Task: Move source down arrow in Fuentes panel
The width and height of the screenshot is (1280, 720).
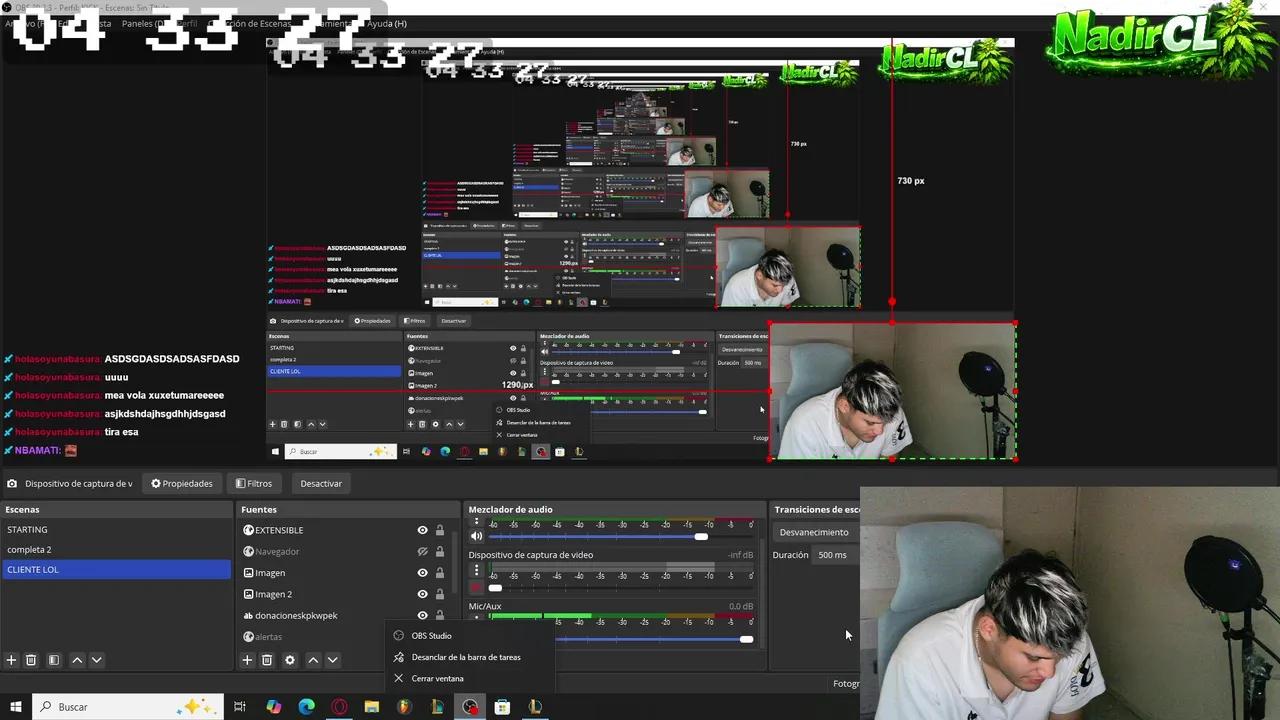Action: (x=332, y=660)
